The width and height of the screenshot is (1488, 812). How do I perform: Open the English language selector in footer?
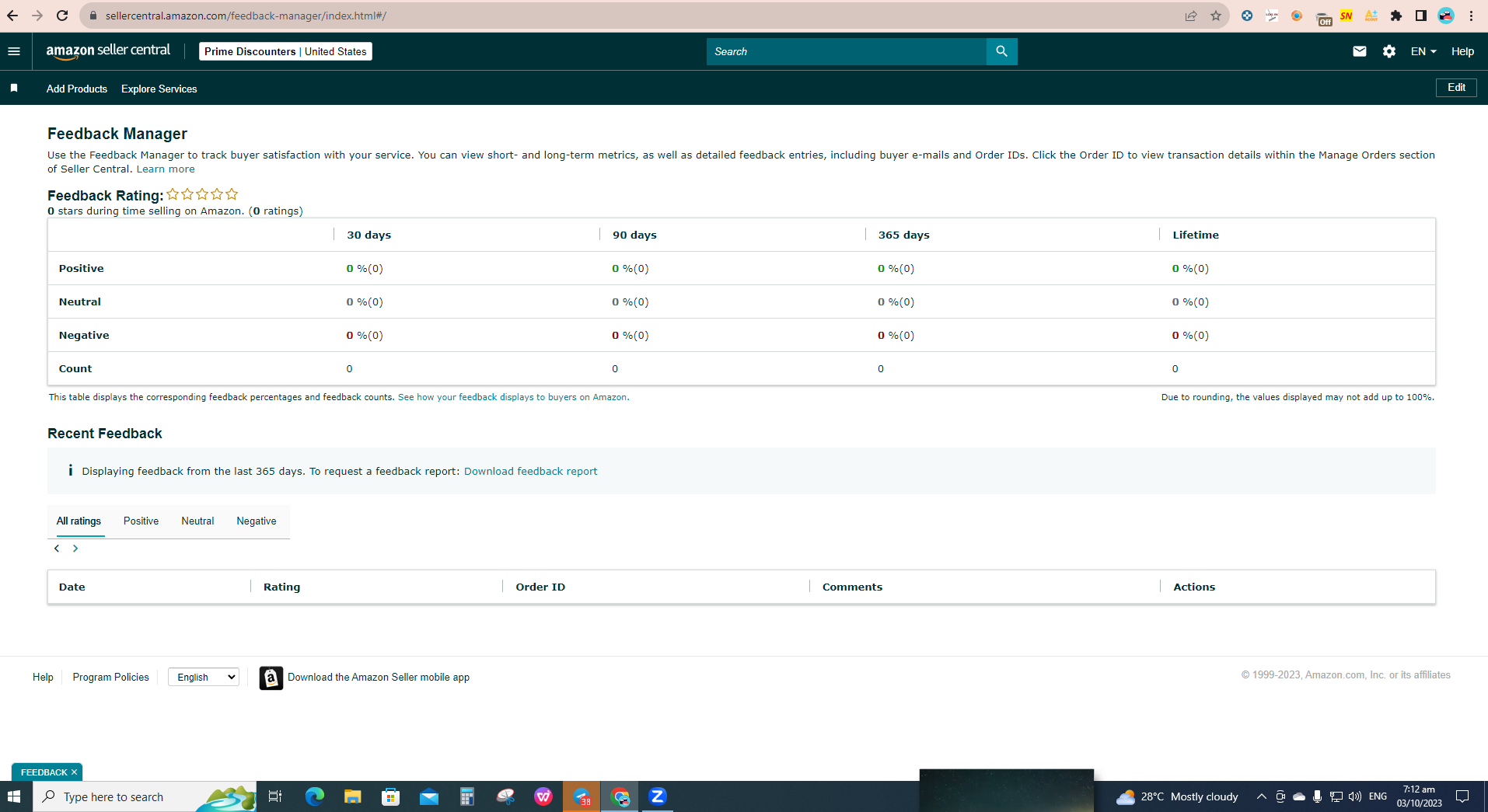coord(204,677)
